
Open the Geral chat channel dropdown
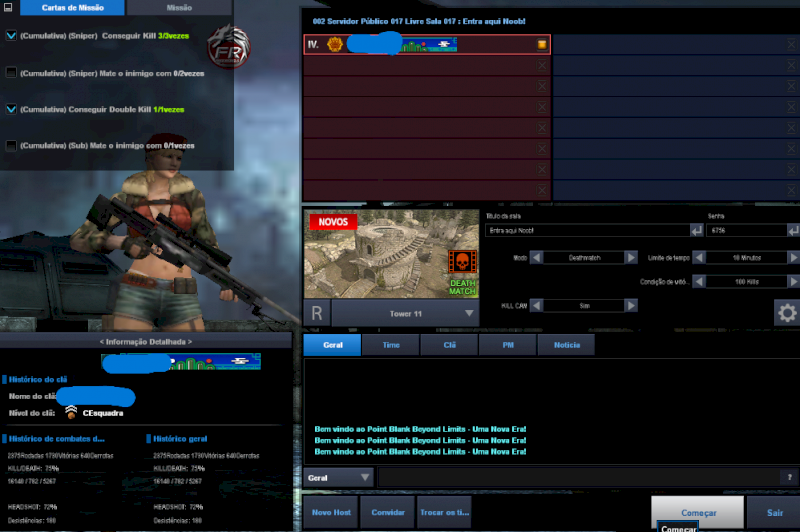coord(339,477)
